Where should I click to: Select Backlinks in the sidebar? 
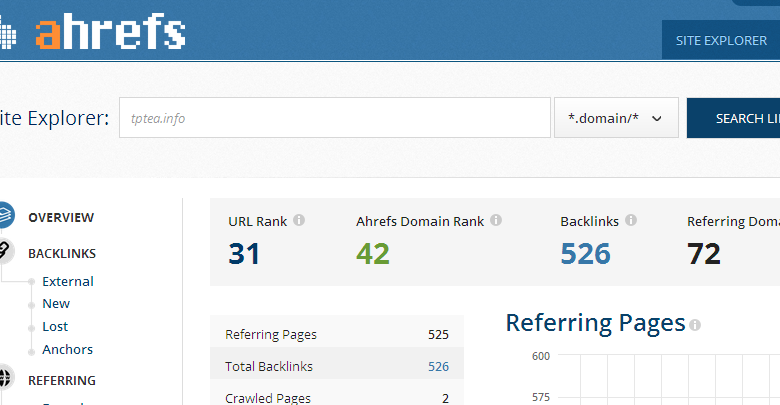[62, 253]
